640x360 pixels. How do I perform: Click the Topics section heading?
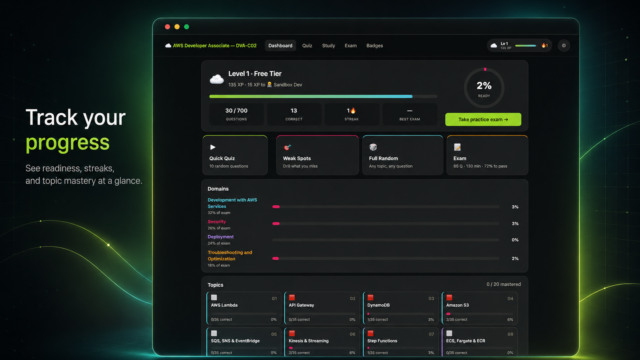coord(215,285)
